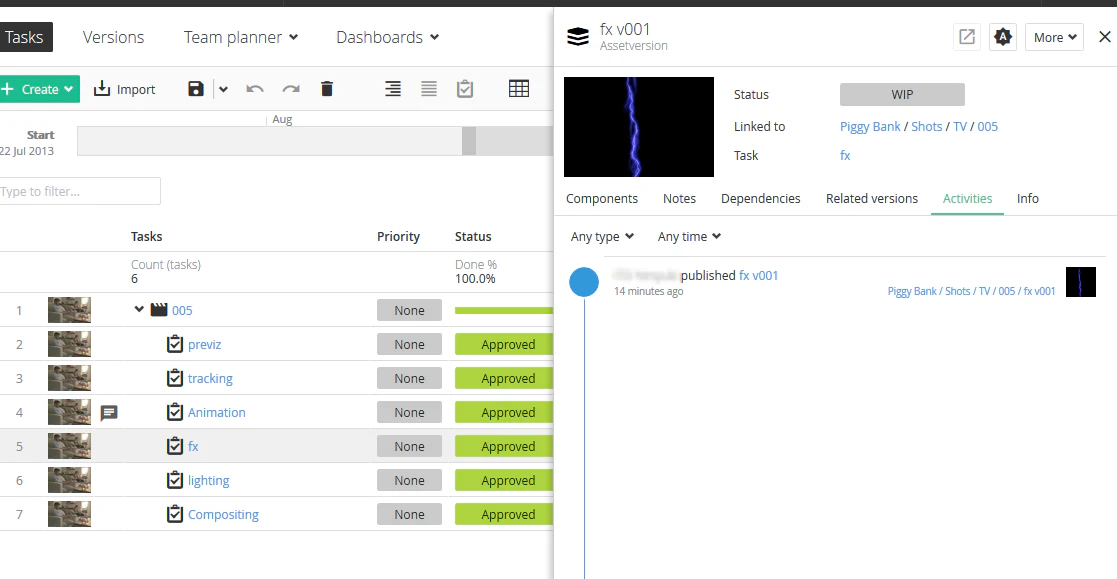Open the Any time filter
1117x579 pixels.
(x=689, y=236)
